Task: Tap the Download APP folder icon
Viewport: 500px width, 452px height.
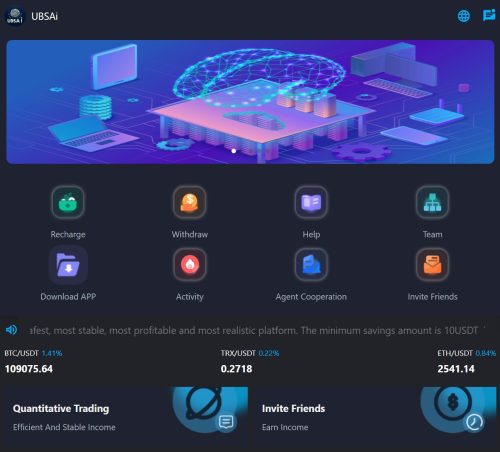Action: click(x=68, y=265)
